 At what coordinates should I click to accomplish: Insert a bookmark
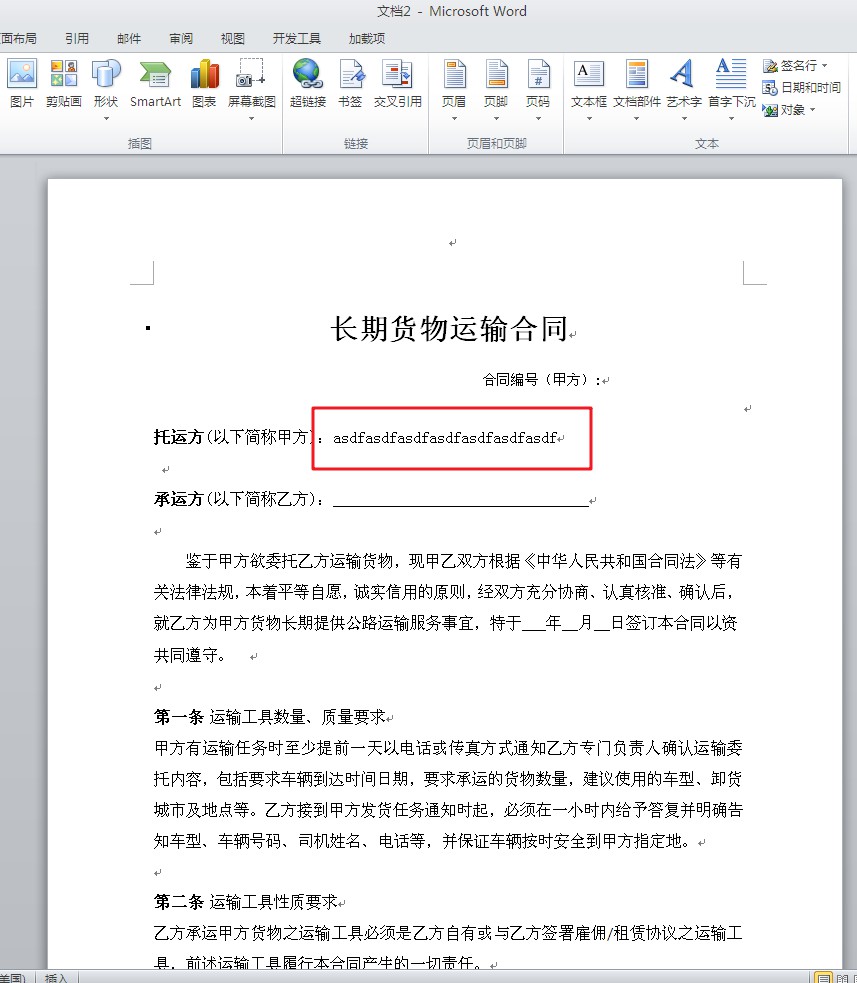(350, 80)
